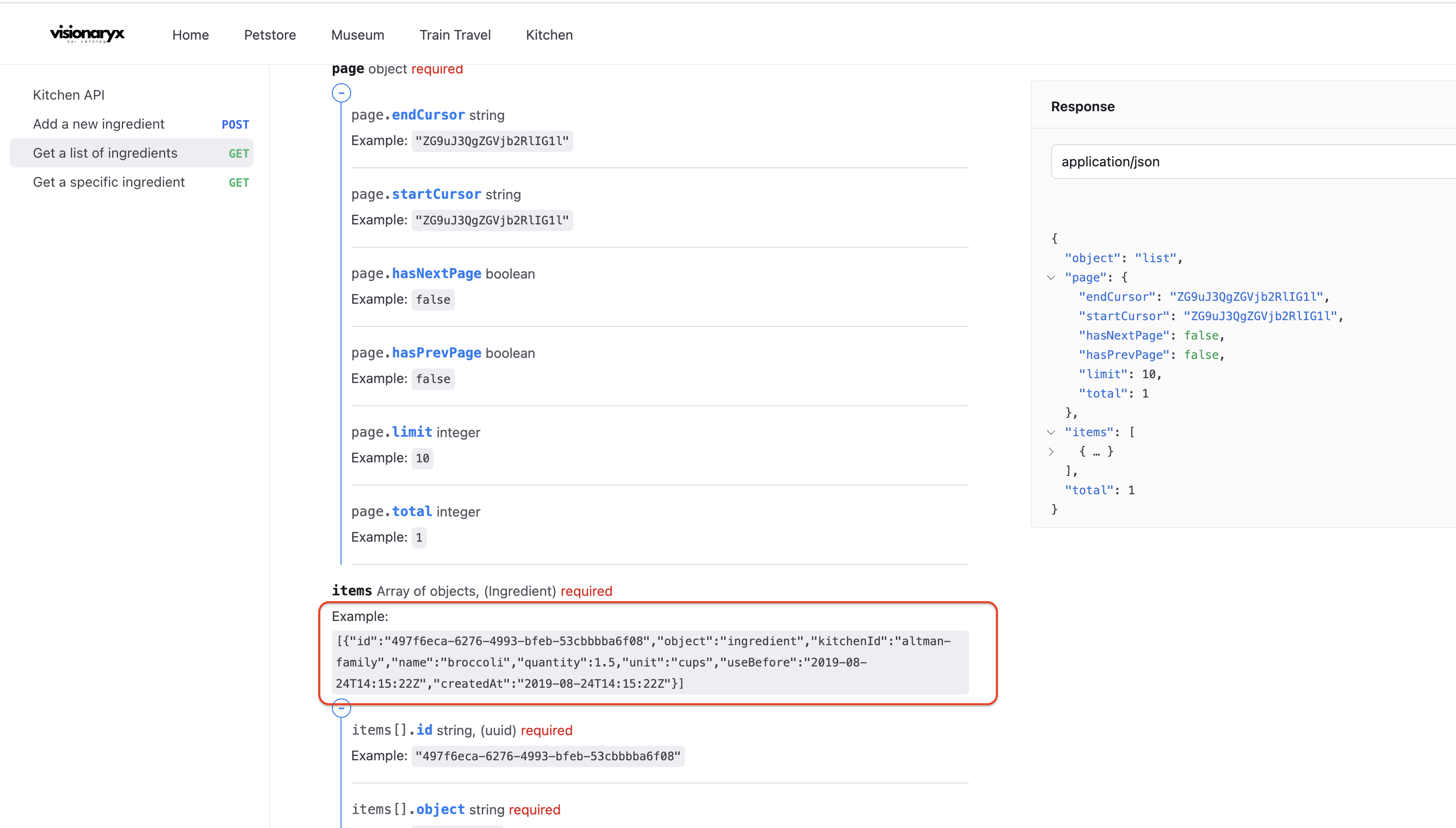Collapse the "items" JSON array chevron
The image size is (1456, 828).
click(1051, 432)
